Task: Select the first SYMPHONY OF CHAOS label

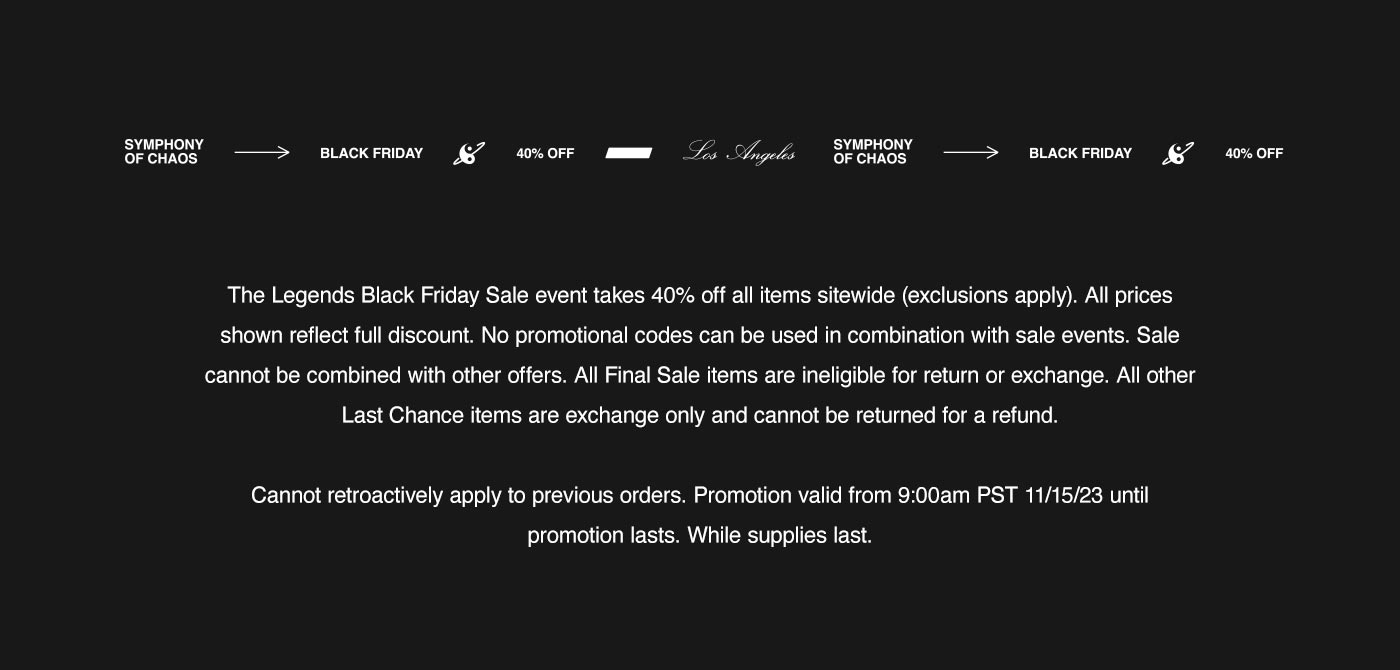Action: pos(164,152)
